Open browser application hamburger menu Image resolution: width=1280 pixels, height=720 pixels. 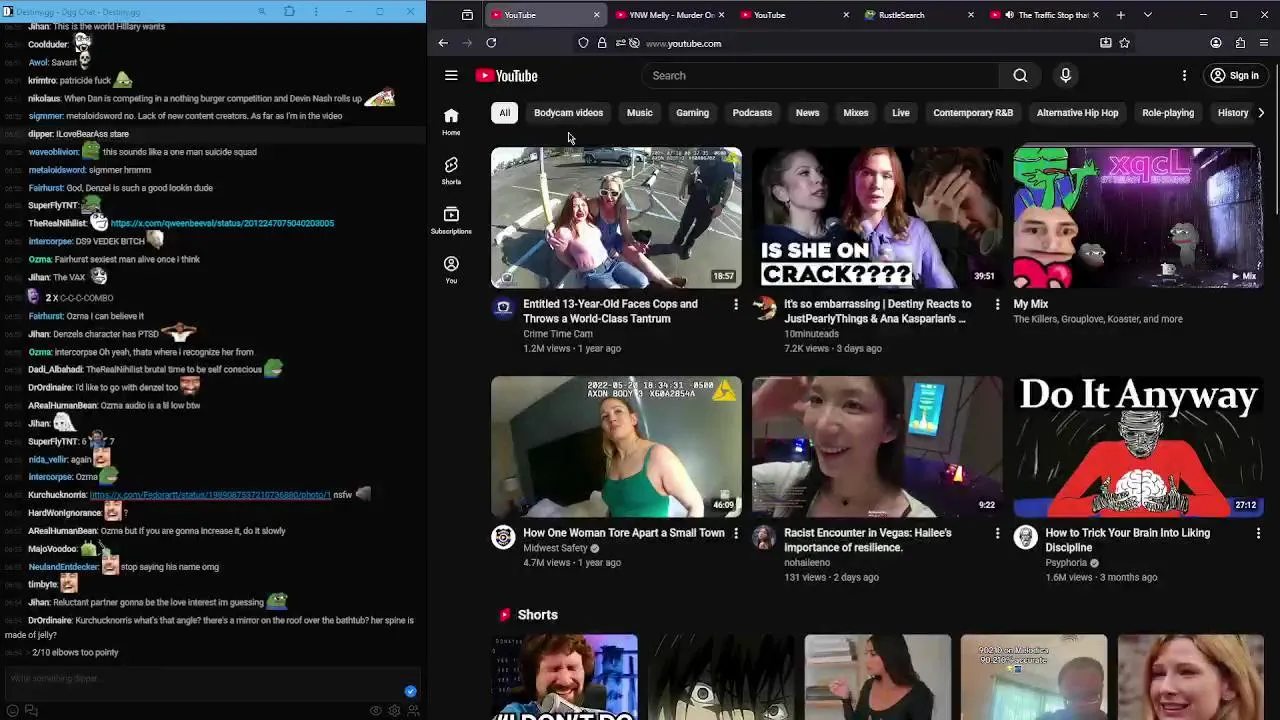click(1264, 43)
